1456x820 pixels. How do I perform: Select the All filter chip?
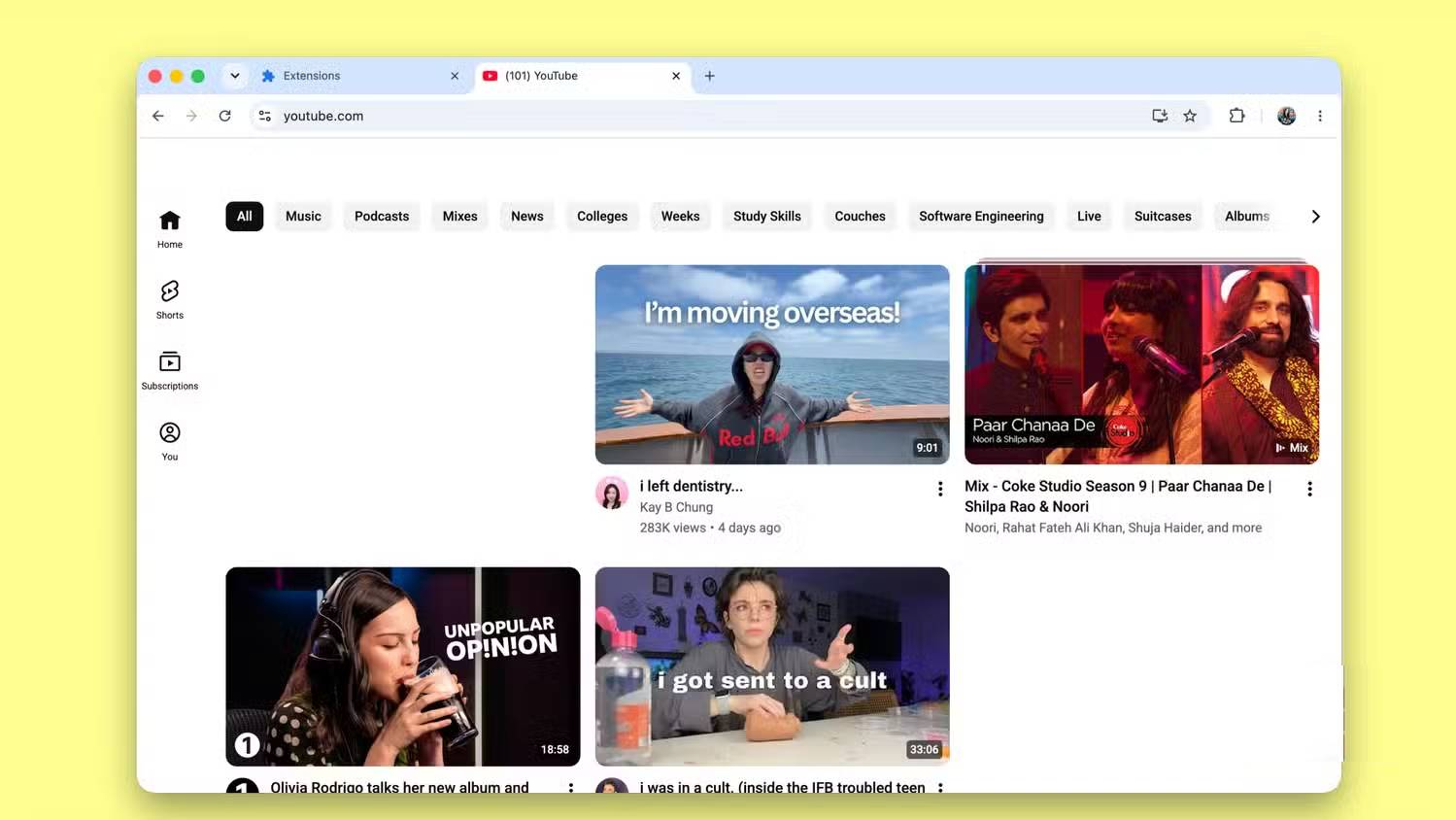[x=245, y=216]
